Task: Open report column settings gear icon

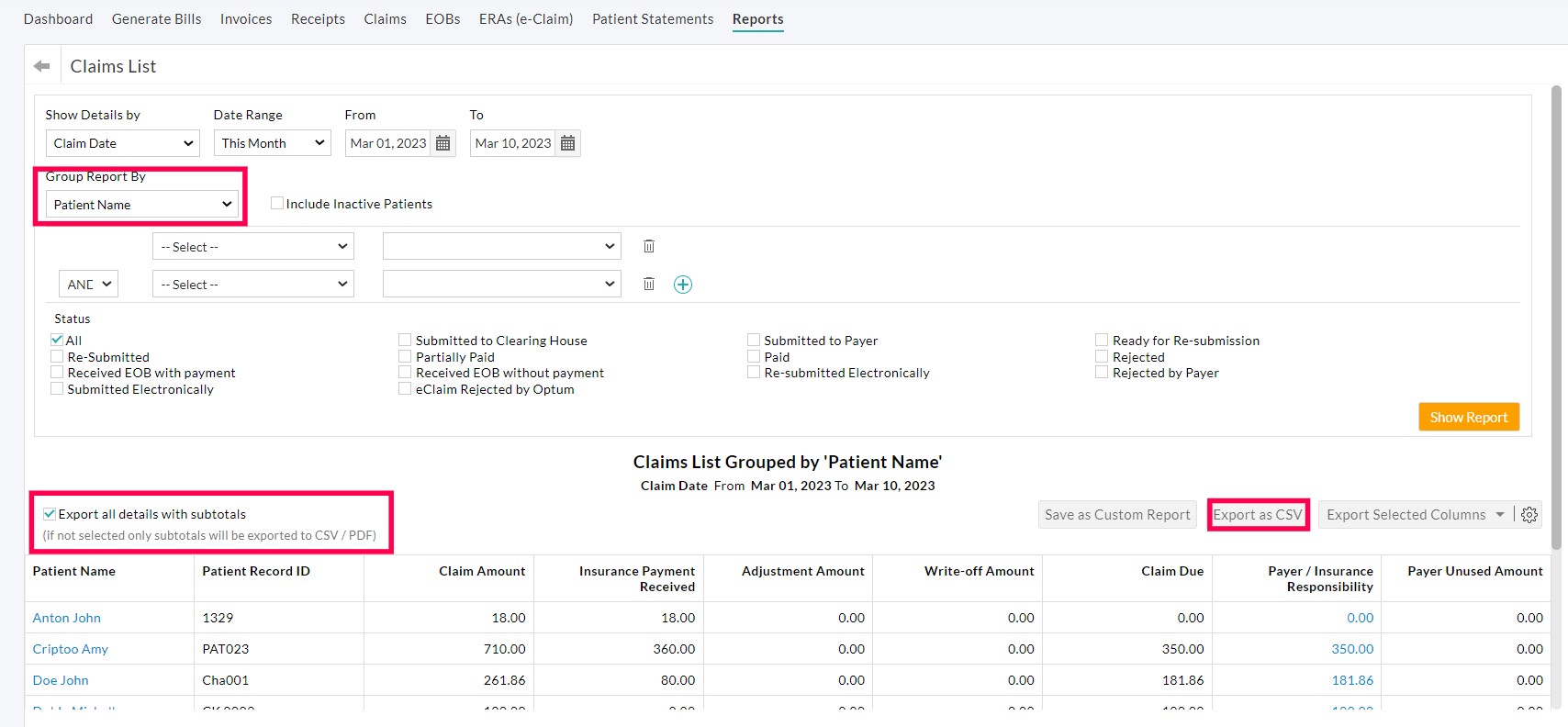Action: click(1529, 515)
